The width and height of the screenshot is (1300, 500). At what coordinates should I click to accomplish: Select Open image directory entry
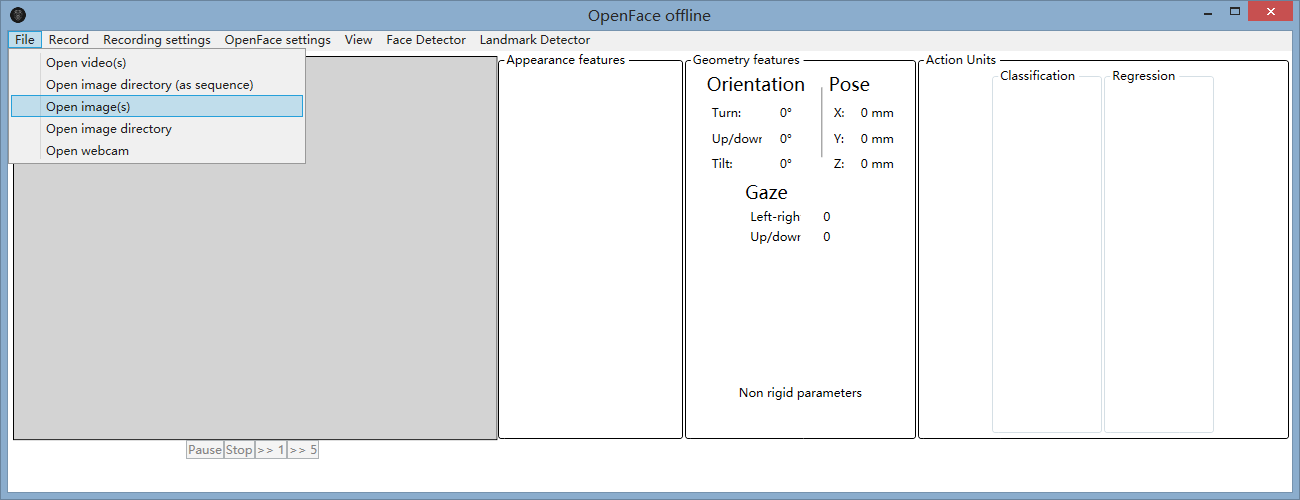(157, 129)
